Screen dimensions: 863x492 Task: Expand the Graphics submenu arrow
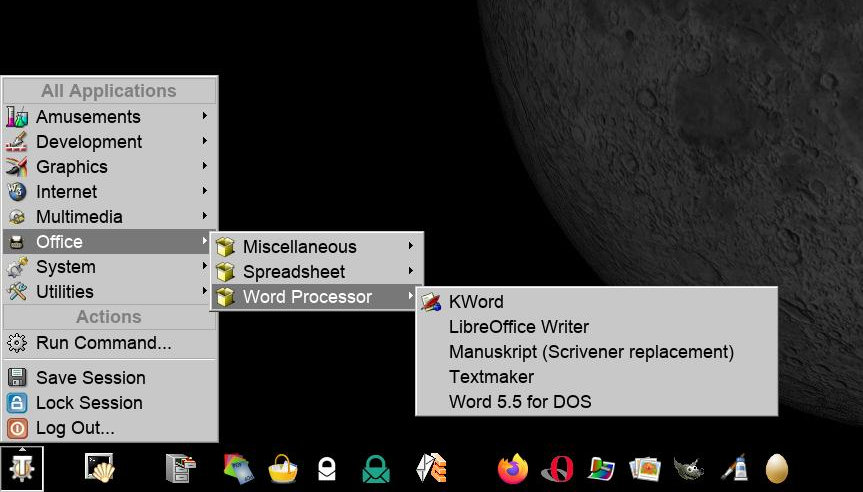[205, 165]
